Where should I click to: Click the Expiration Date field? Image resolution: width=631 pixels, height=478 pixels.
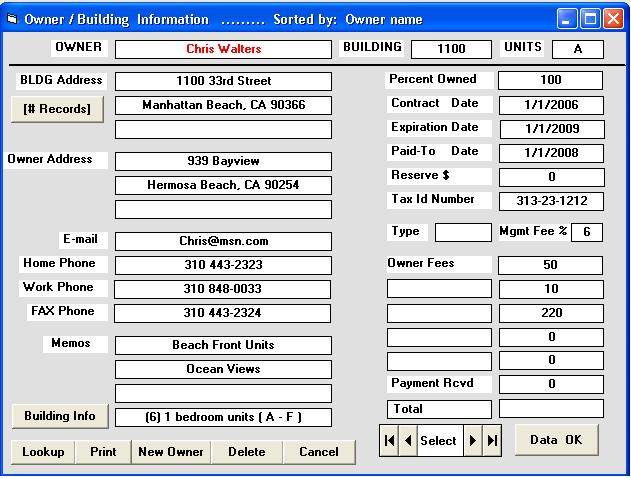(x=551, y=129)
